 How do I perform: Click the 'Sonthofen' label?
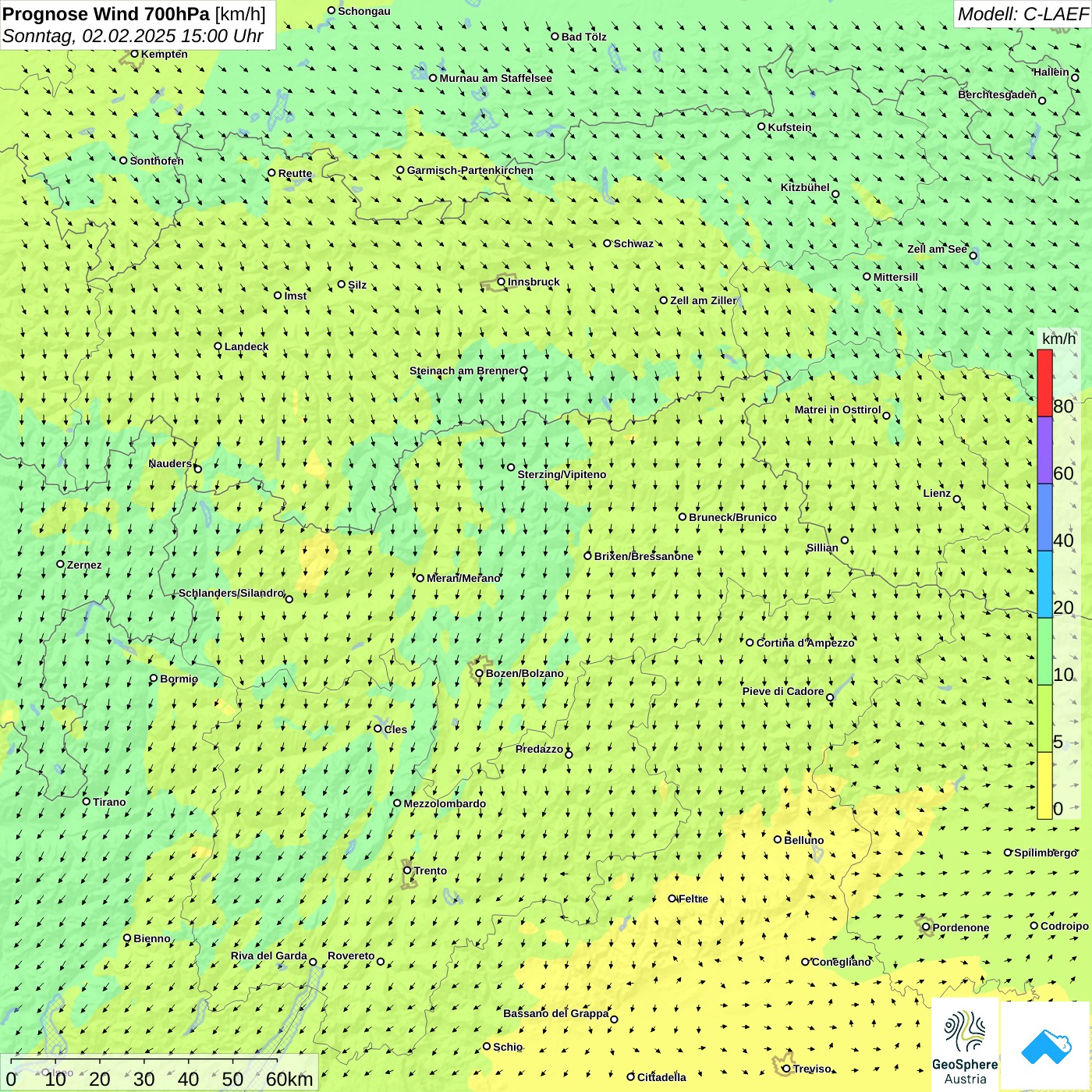click(x=157, y=161)
